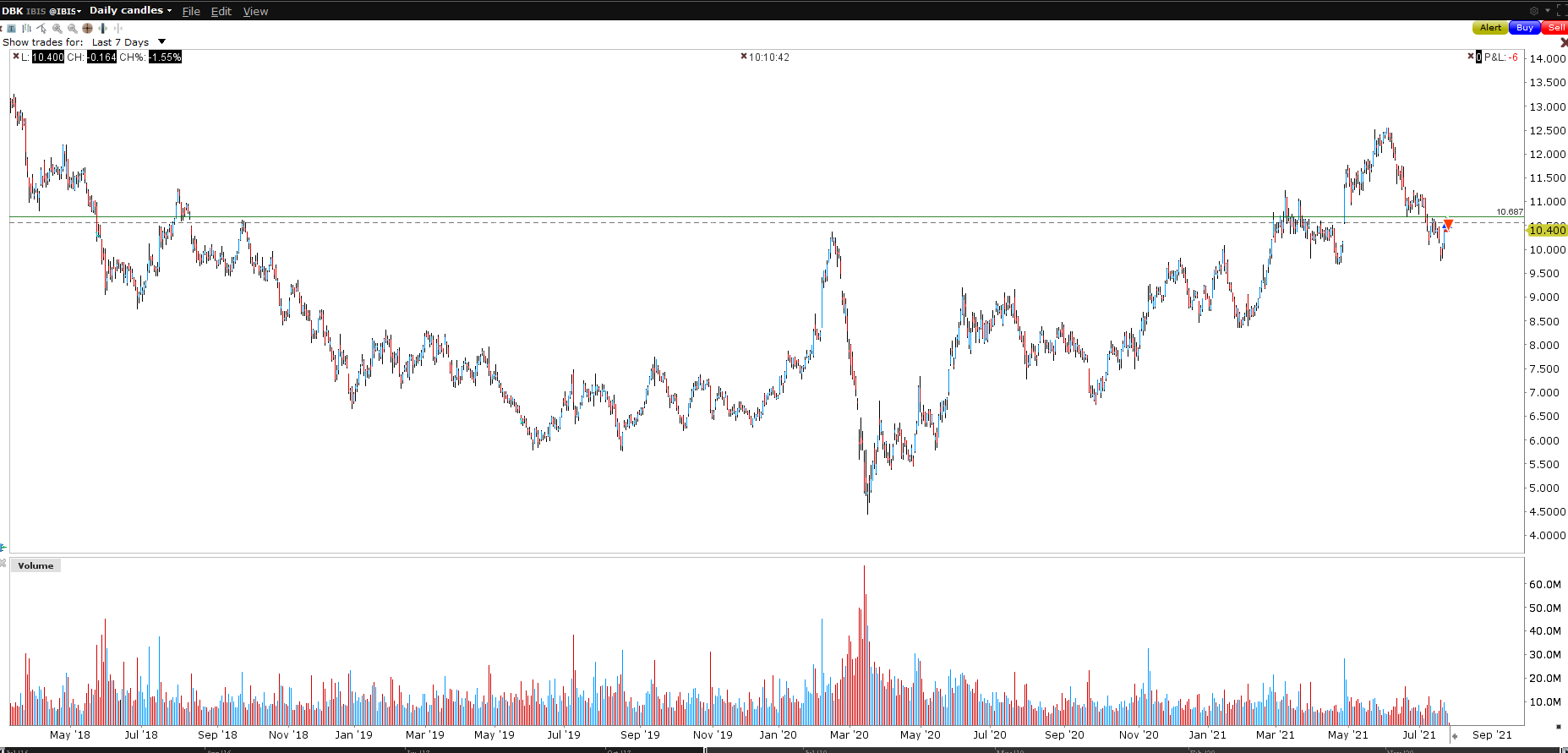Image resolution: width=1568 pixels, height=753 pixels.
Task: Click the Mar '20 date axis label
Action: tap(849, 734)
